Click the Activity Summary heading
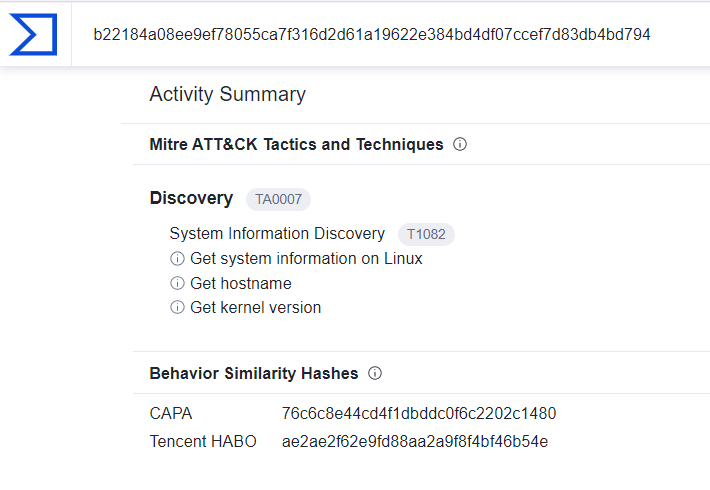This screenshot has width=710, height=490. pyautogui.click(x=227, y=94)
